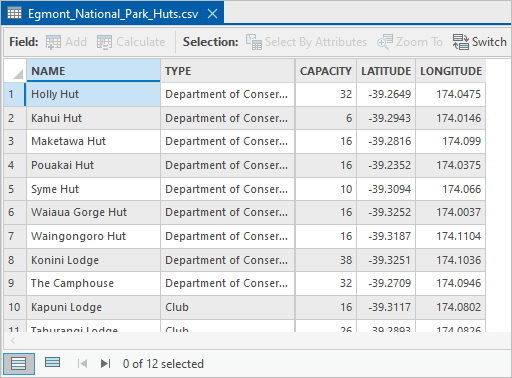Click longitude 174.0475 cell
This screenshot has width=512, height=378.
pos(451,94)
